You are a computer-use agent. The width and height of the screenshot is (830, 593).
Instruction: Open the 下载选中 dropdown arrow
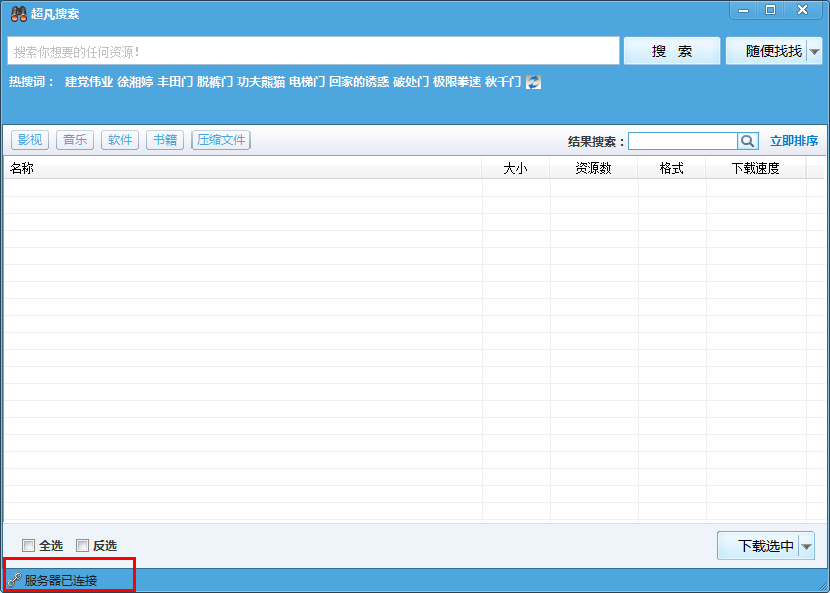pos(805,546)
